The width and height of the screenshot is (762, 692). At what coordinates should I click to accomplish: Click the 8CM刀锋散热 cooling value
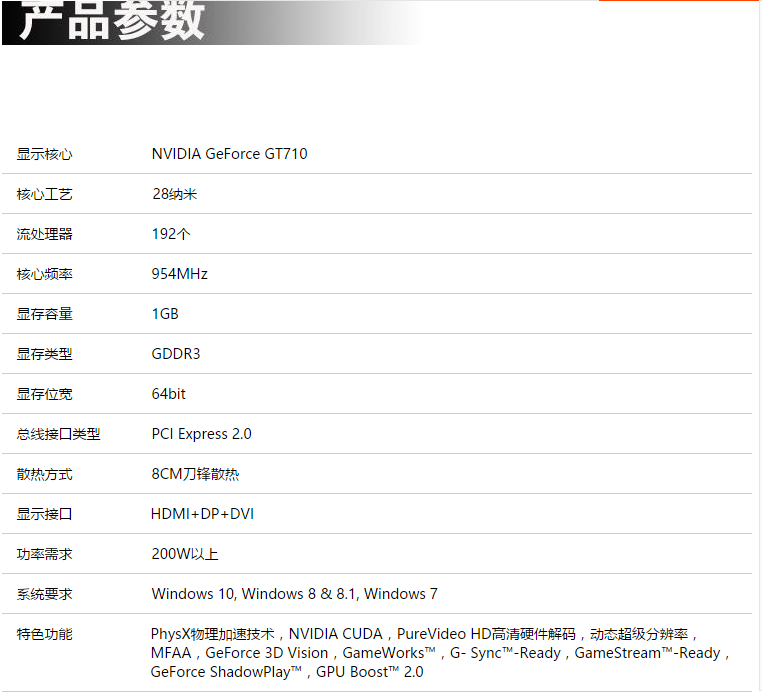[195, 474]
